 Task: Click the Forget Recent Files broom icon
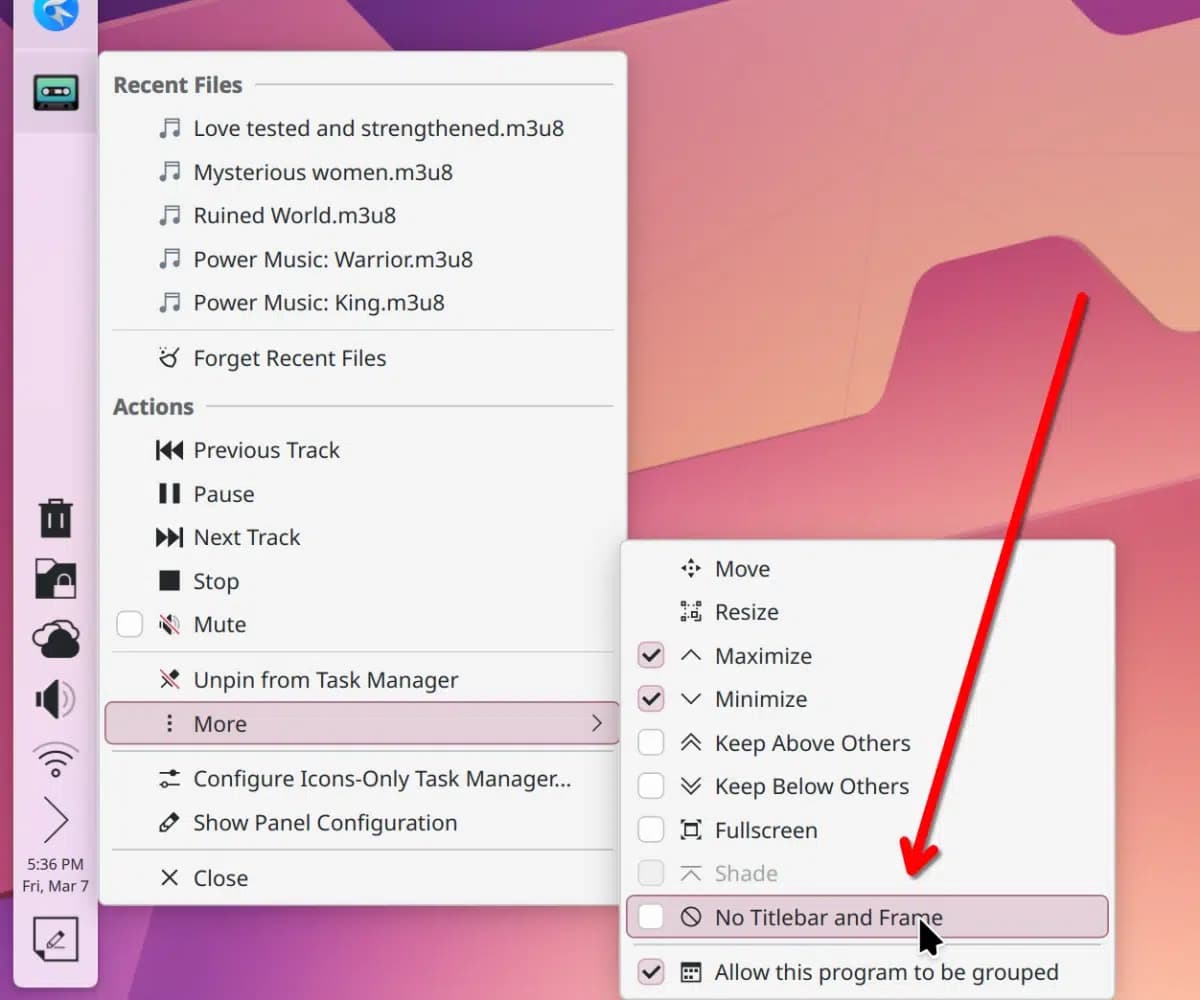pyautogui.click(x=170, y=358)
